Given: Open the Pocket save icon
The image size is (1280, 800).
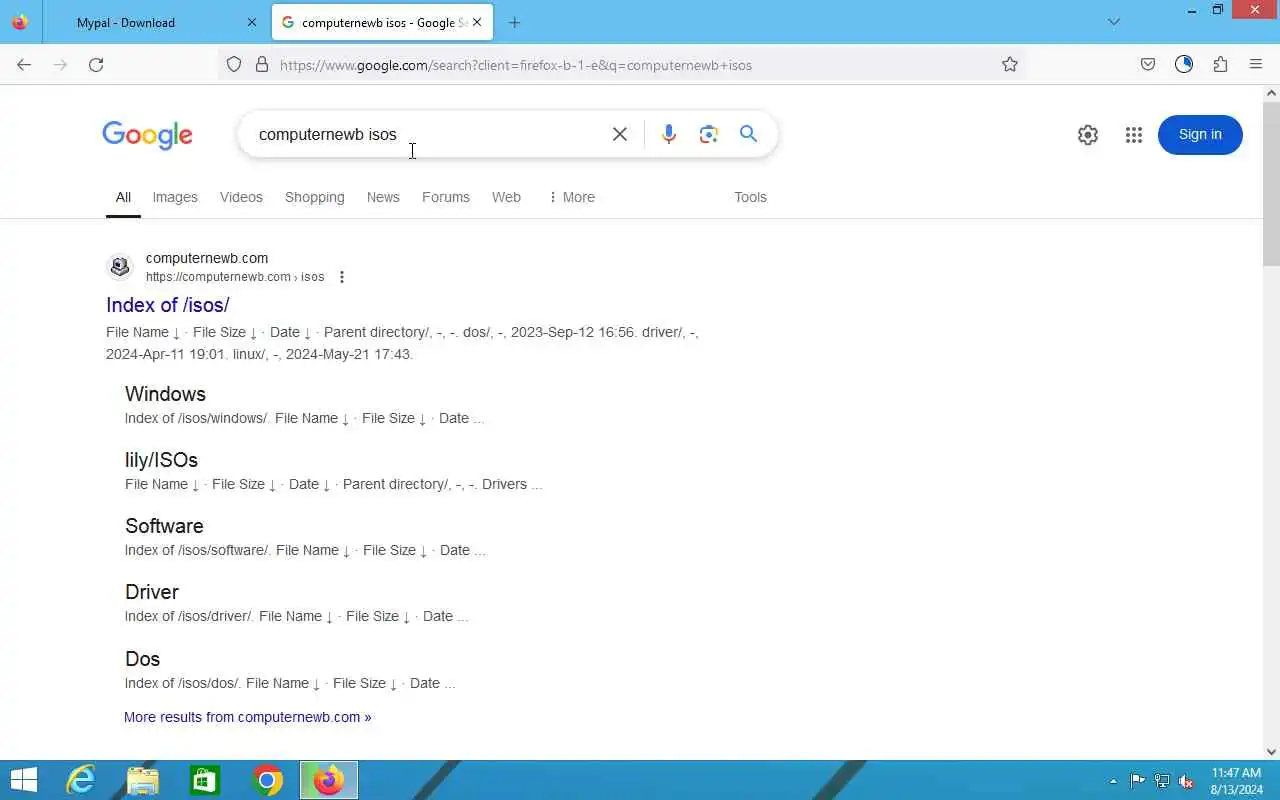Looking at the screenshot, I should coord(1148,65).
